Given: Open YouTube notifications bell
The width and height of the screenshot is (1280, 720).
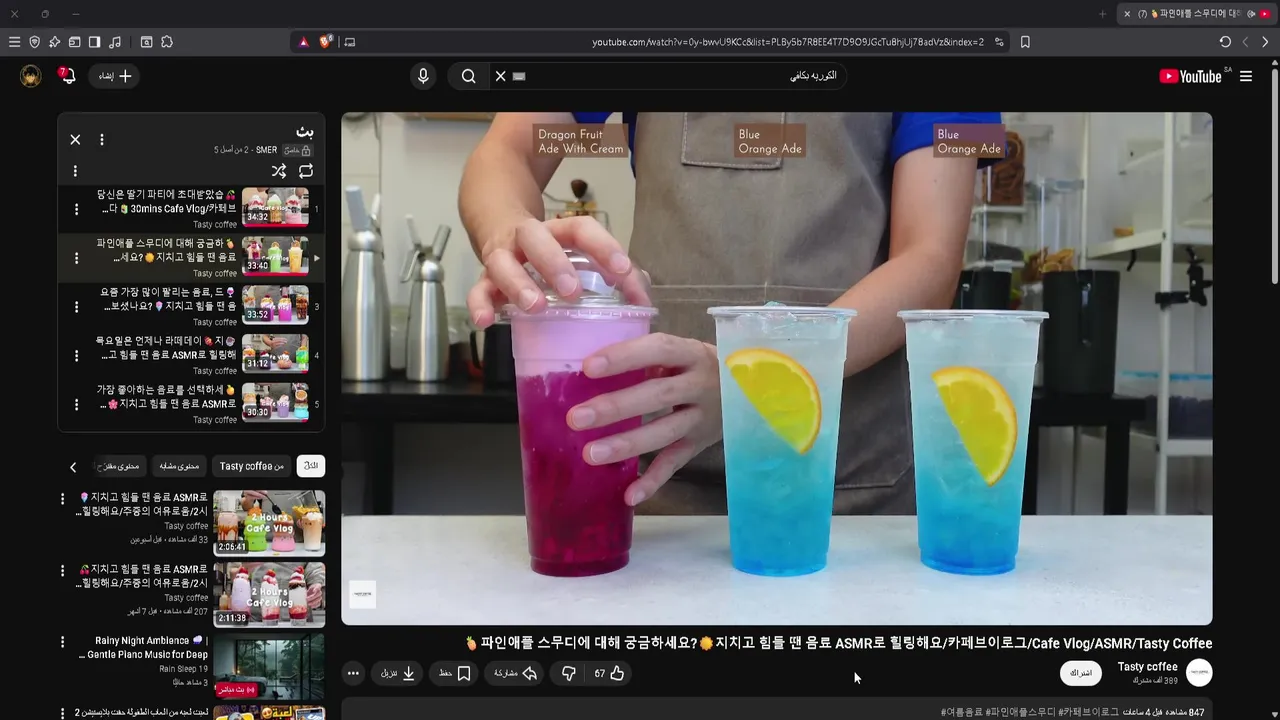Looking at the screenshot, I should point(67,76).
